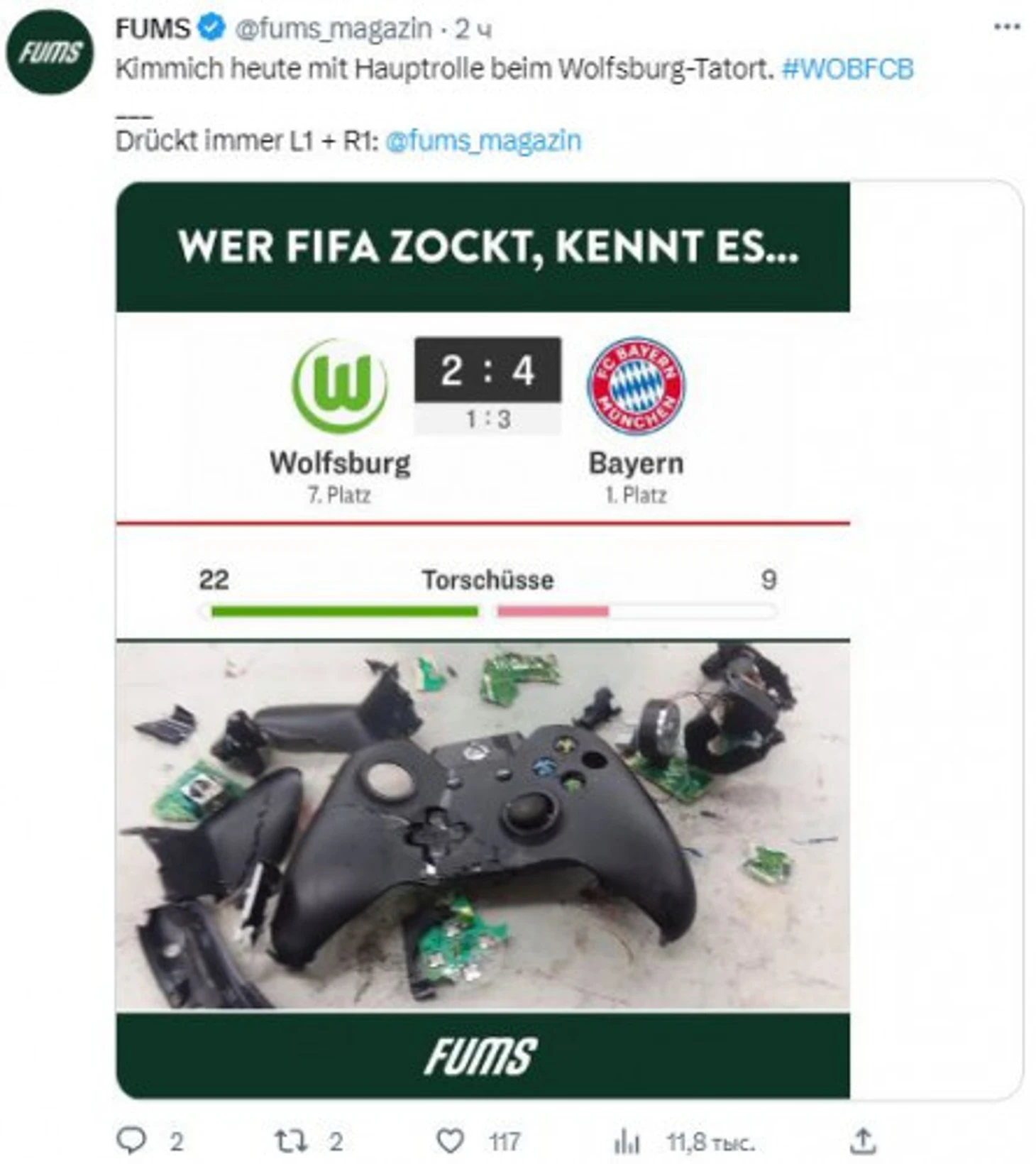
Task: Click the share upload icon
Action: coord(862,1140)
